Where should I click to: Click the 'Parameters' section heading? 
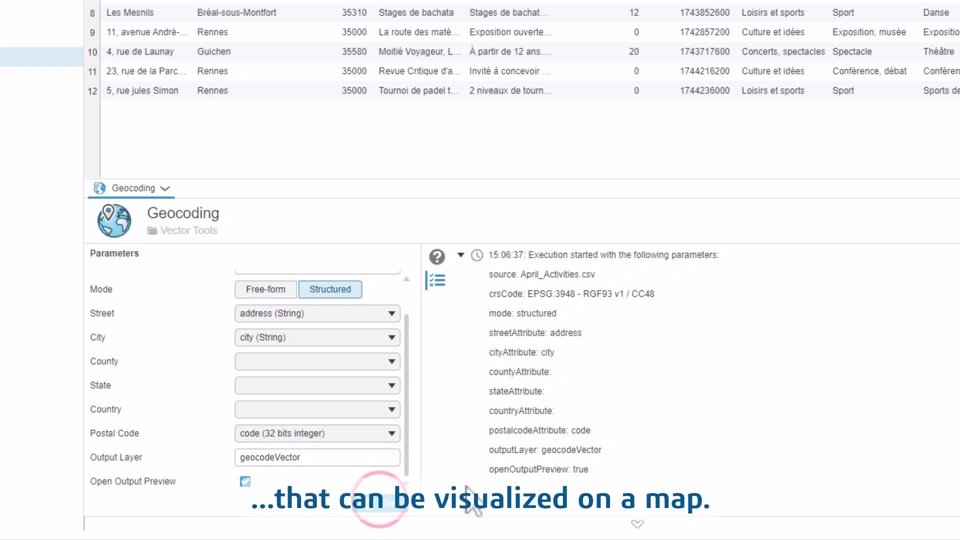click(x=114, y=253)
